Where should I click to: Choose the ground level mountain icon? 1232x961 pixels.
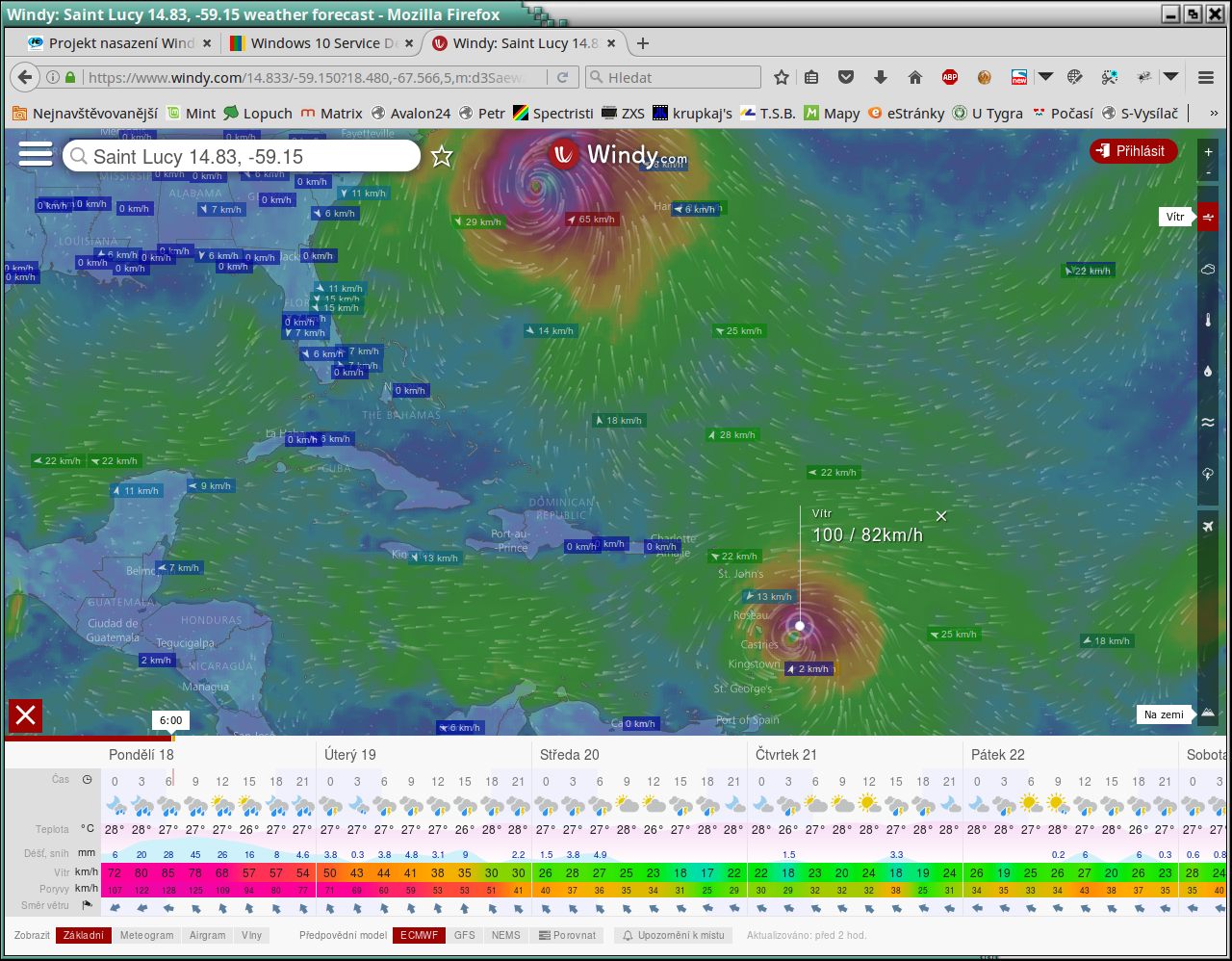[x=1209, y=714]
